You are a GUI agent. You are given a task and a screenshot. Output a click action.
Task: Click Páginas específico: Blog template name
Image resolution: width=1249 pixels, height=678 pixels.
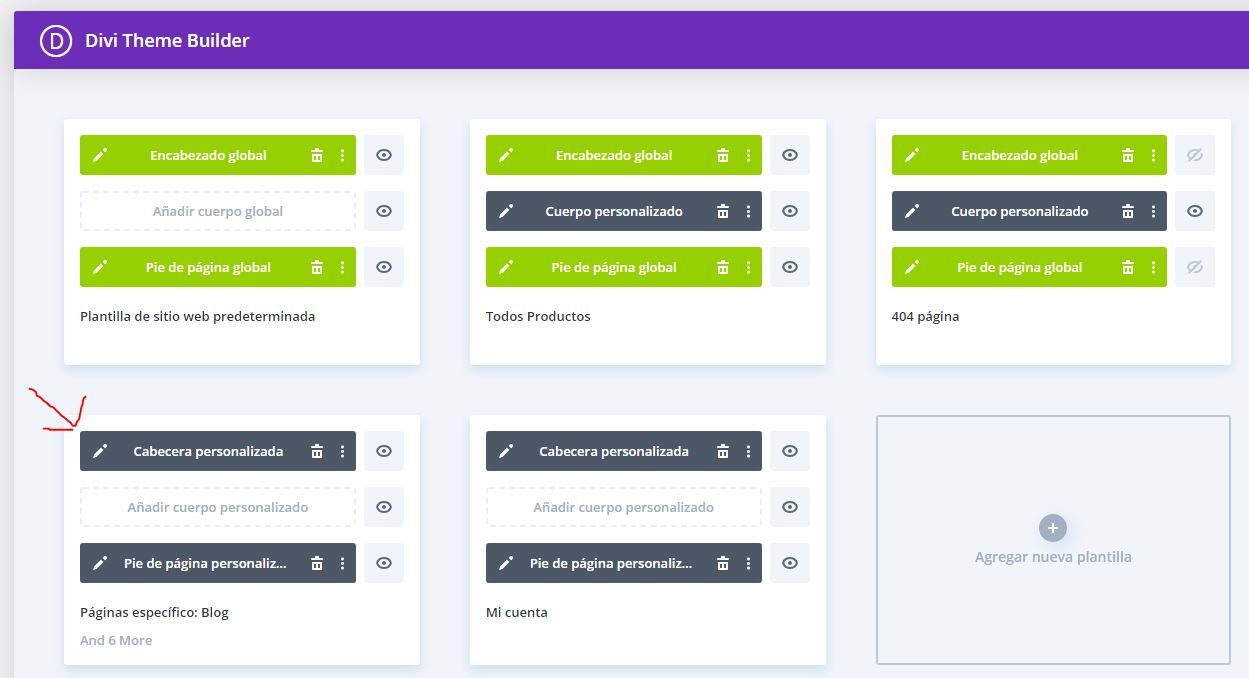tap(155, 612)
